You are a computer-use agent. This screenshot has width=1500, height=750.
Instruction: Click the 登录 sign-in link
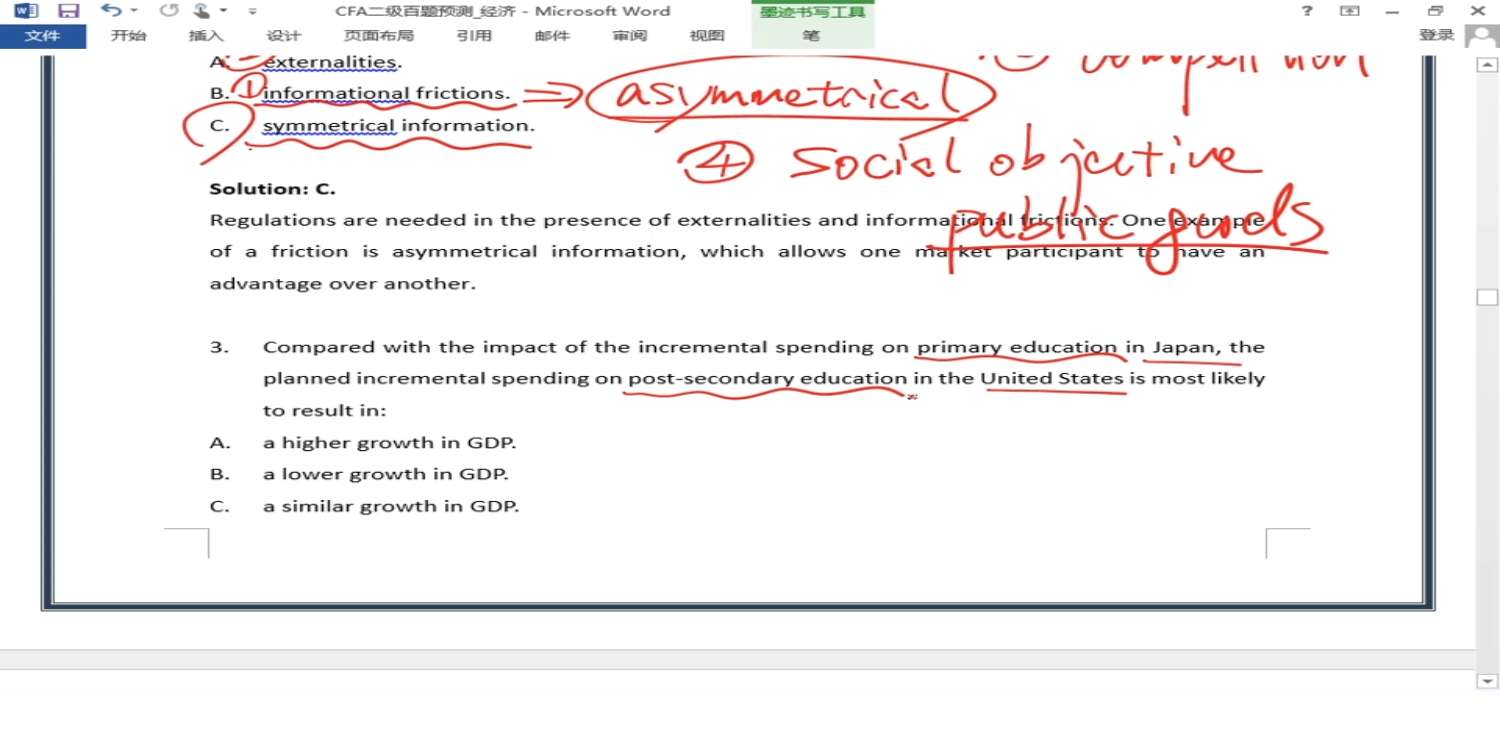point(1437,35)
